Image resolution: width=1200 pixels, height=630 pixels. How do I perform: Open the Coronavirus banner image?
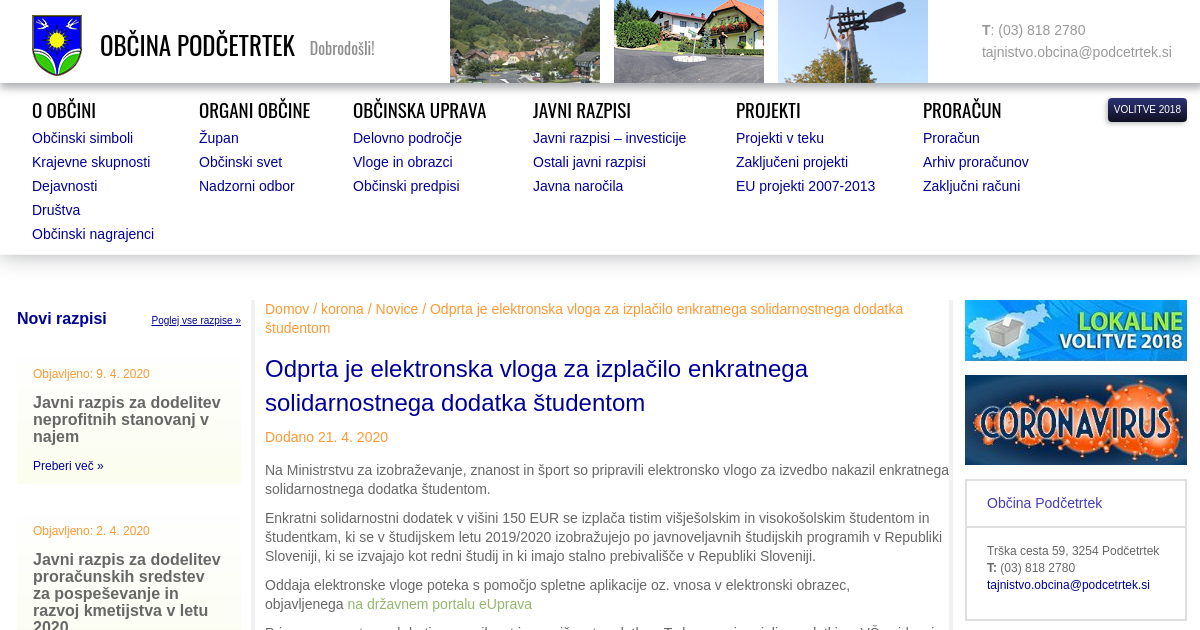[1075, 420]
